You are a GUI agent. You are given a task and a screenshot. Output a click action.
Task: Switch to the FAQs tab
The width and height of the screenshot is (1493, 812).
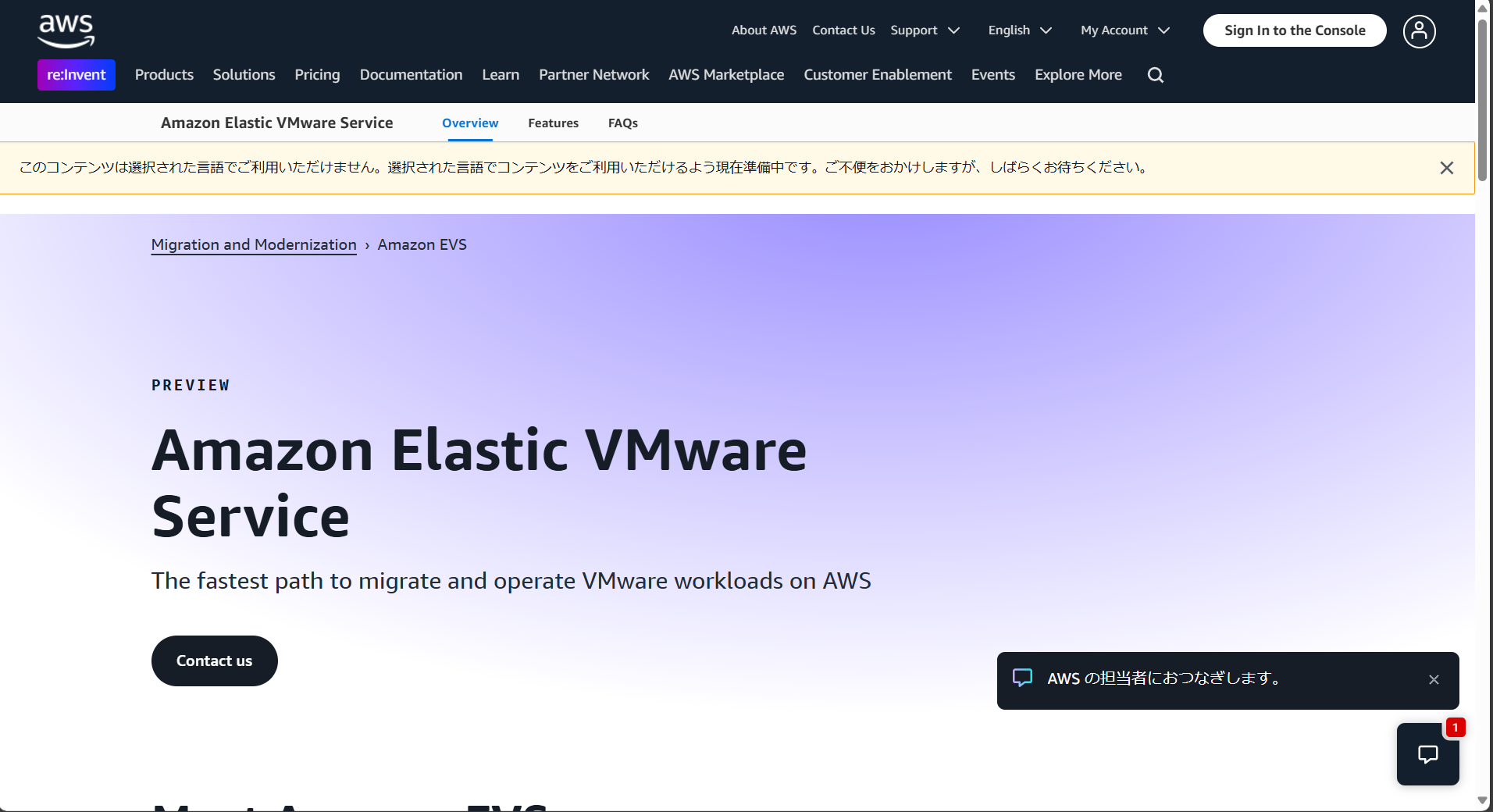(622, 123)
